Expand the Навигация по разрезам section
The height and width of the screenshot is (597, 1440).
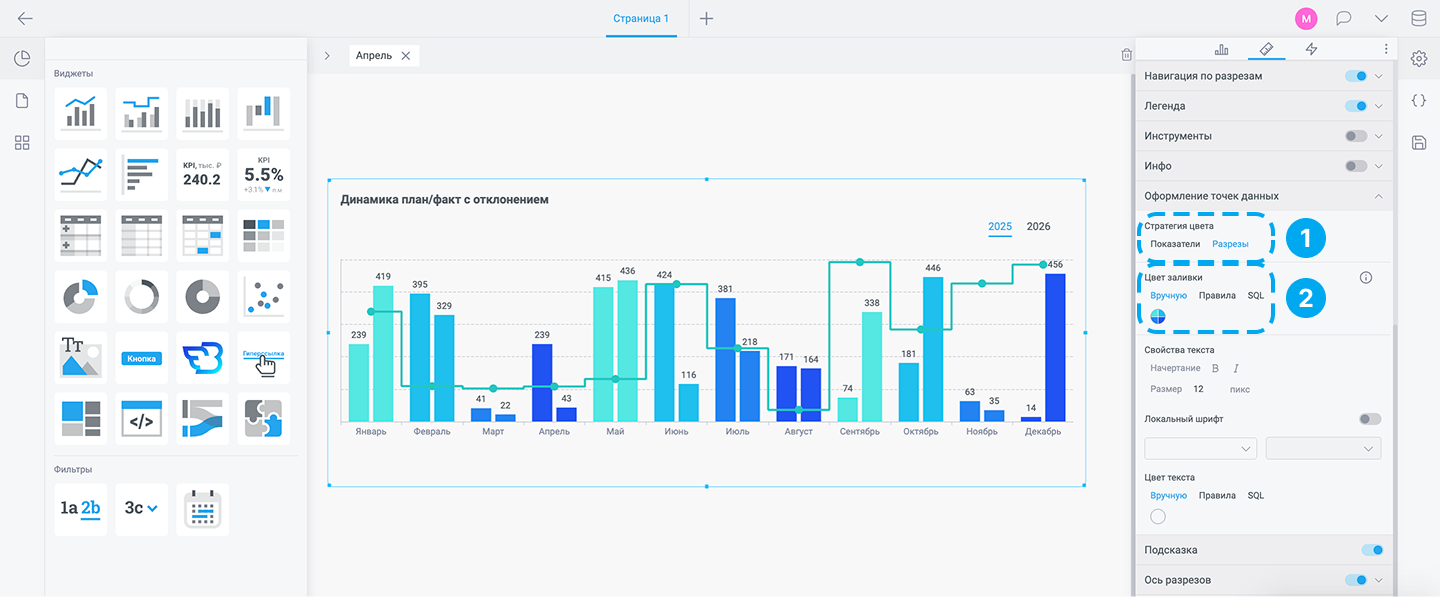coord(1379,76)
